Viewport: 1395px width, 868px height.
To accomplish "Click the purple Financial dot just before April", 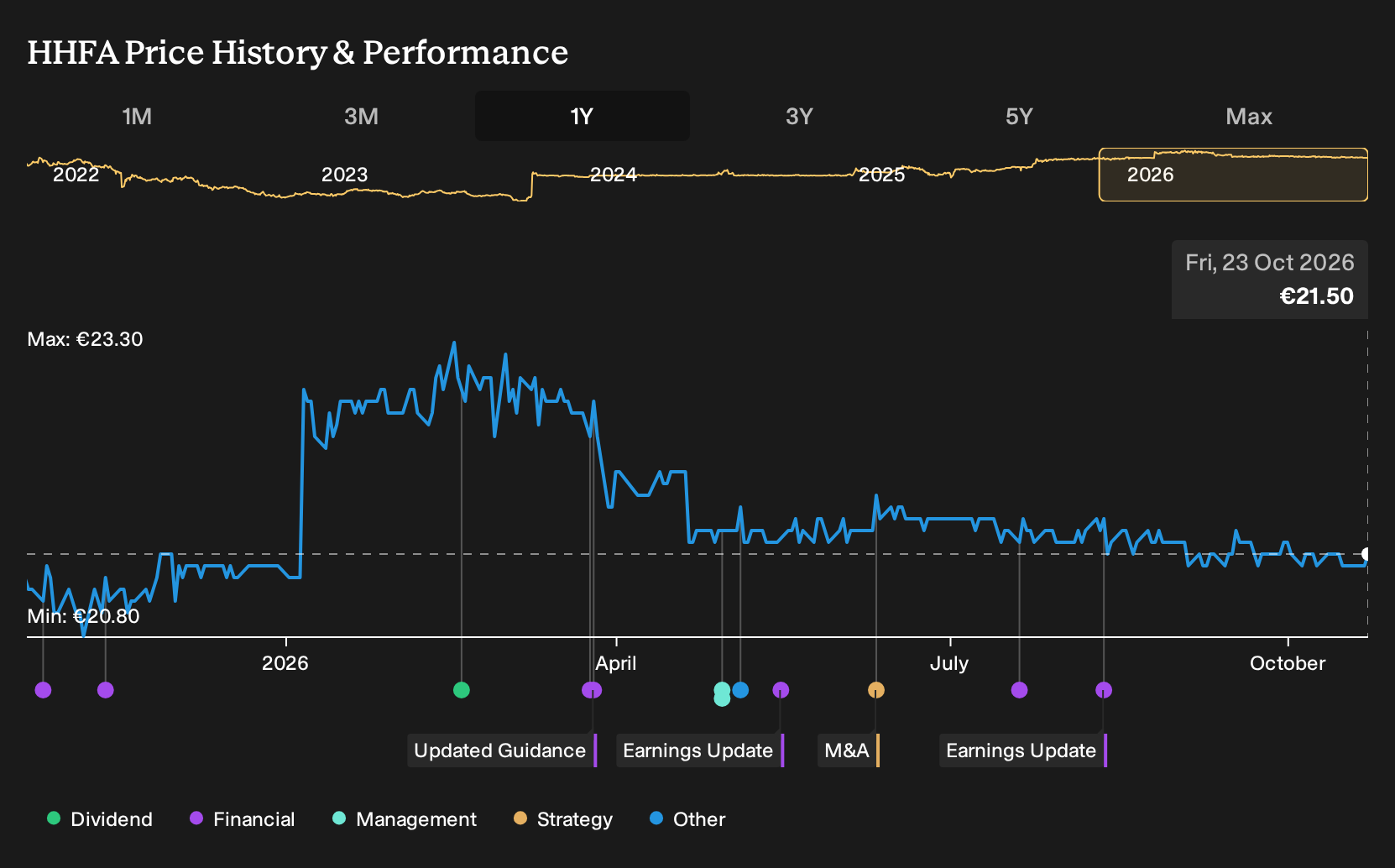I will click(592, 690).
